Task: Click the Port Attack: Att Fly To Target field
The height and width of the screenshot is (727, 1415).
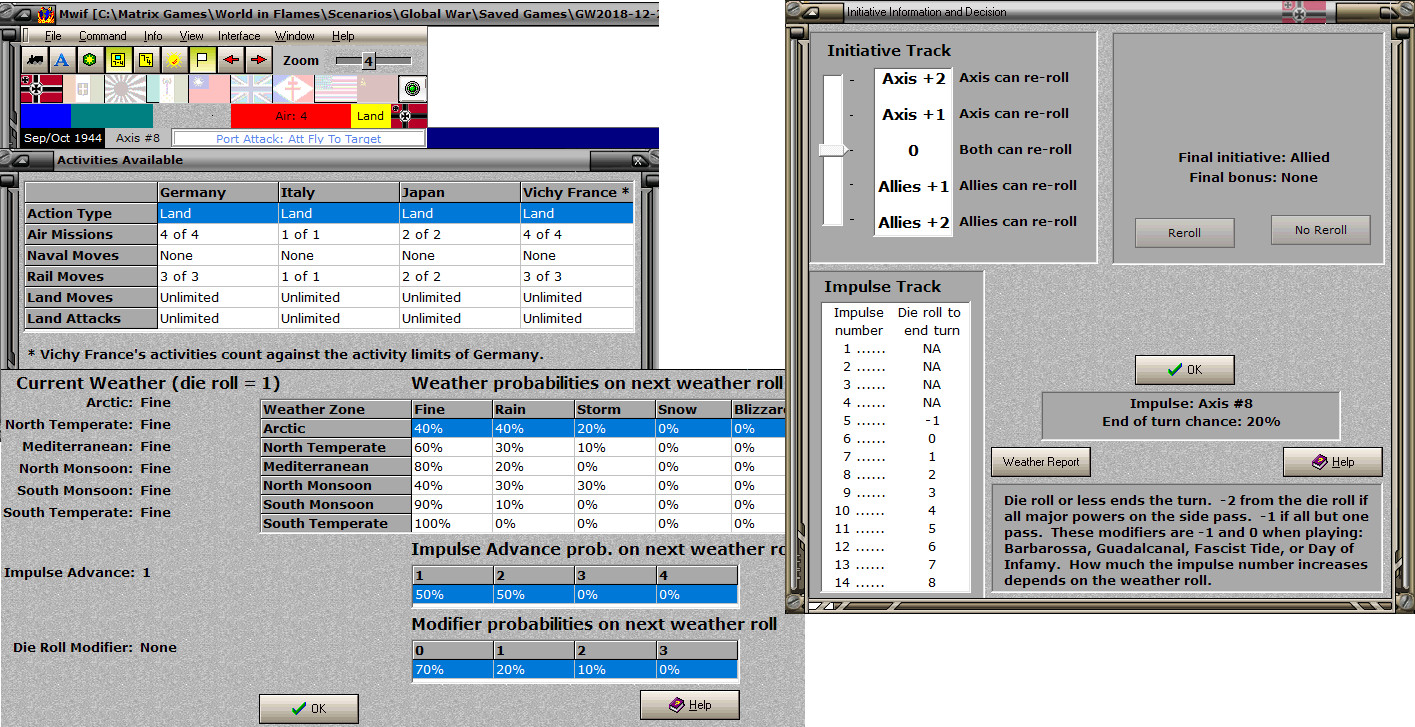Action: [x=299, y=139]
